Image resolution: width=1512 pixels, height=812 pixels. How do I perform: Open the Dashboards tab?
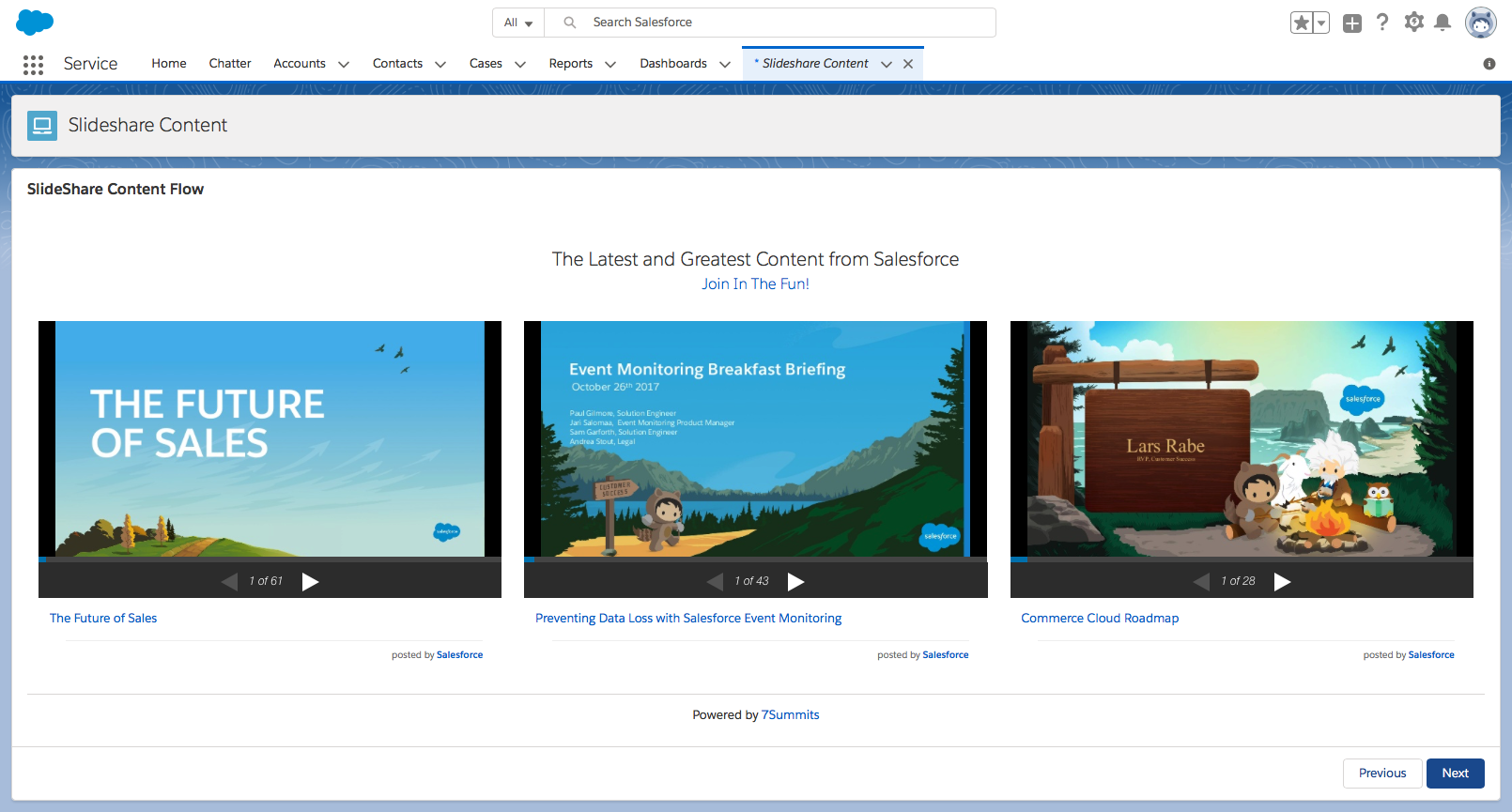[x=673, y=63]
